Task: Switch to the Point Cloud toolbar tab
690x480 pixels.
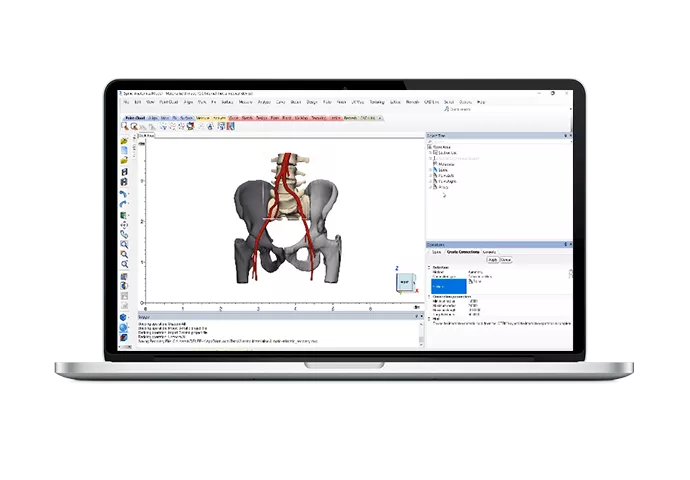Action: 135,118
